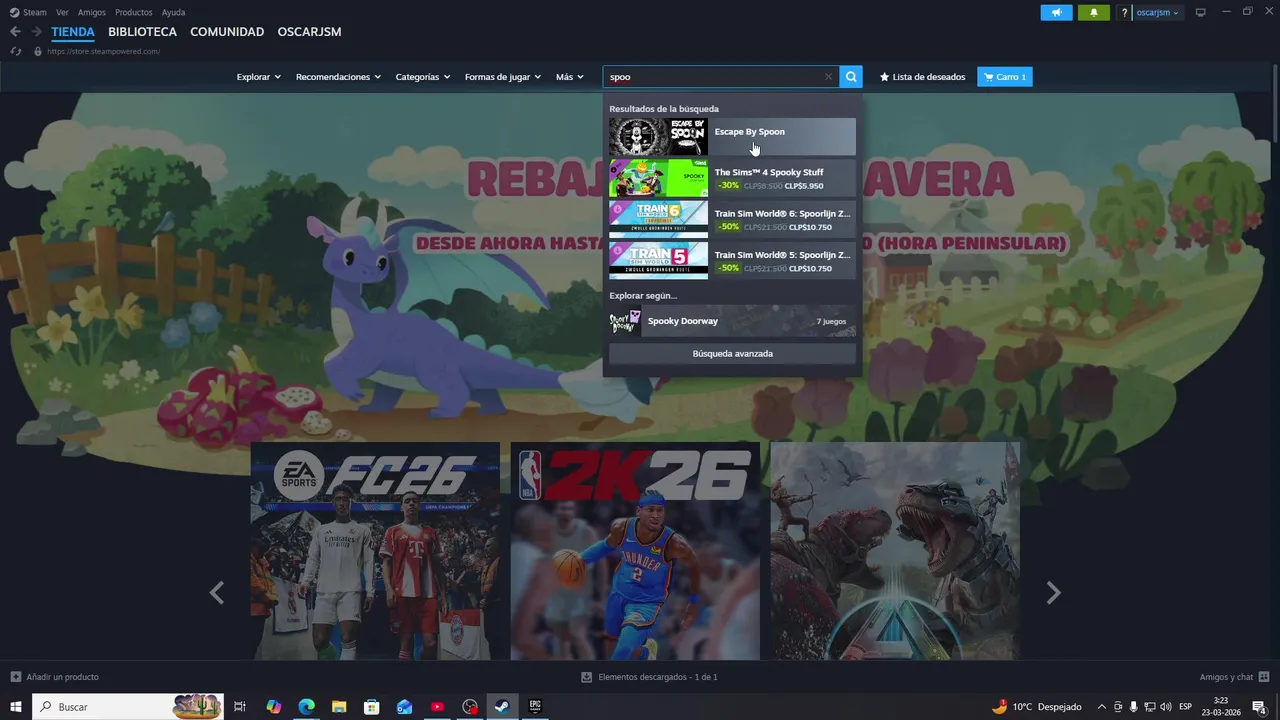Click the question mark help icon
Viewport: 1280px width, 720px height.
(x=1124, y=13)
